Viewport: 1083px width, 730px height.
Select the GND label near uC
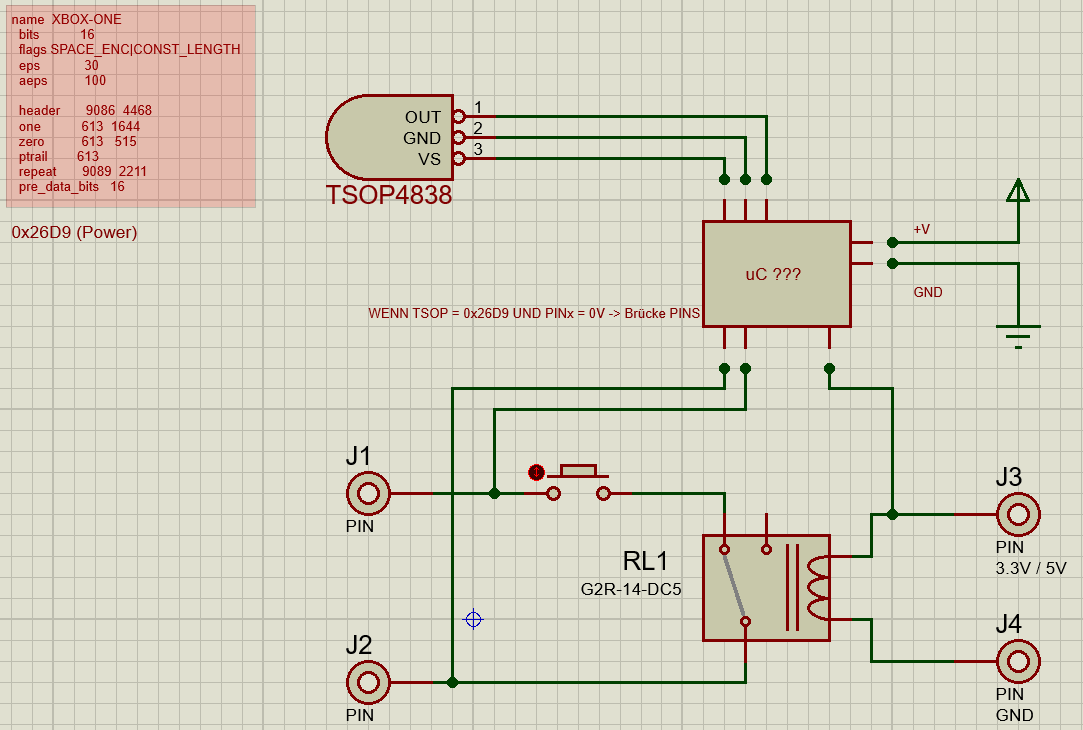pyautogui.click(x=928, y=292)
